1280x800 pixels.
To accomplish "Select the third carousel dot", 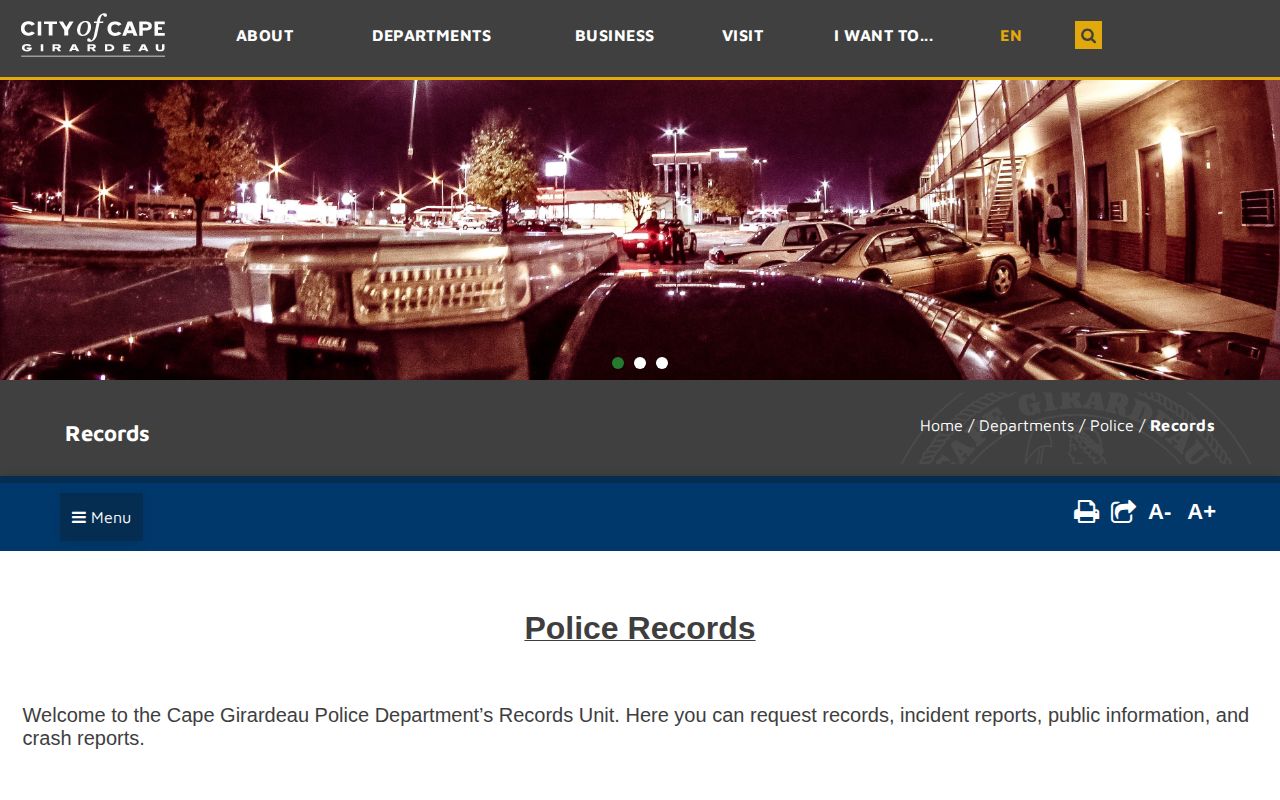I will [662, 363].
